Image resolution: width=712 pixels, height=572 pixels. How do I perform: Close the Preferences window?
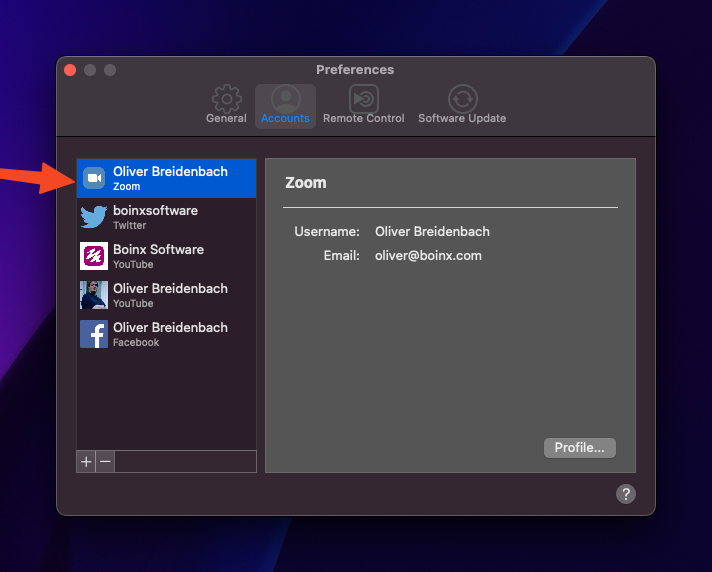70,70
